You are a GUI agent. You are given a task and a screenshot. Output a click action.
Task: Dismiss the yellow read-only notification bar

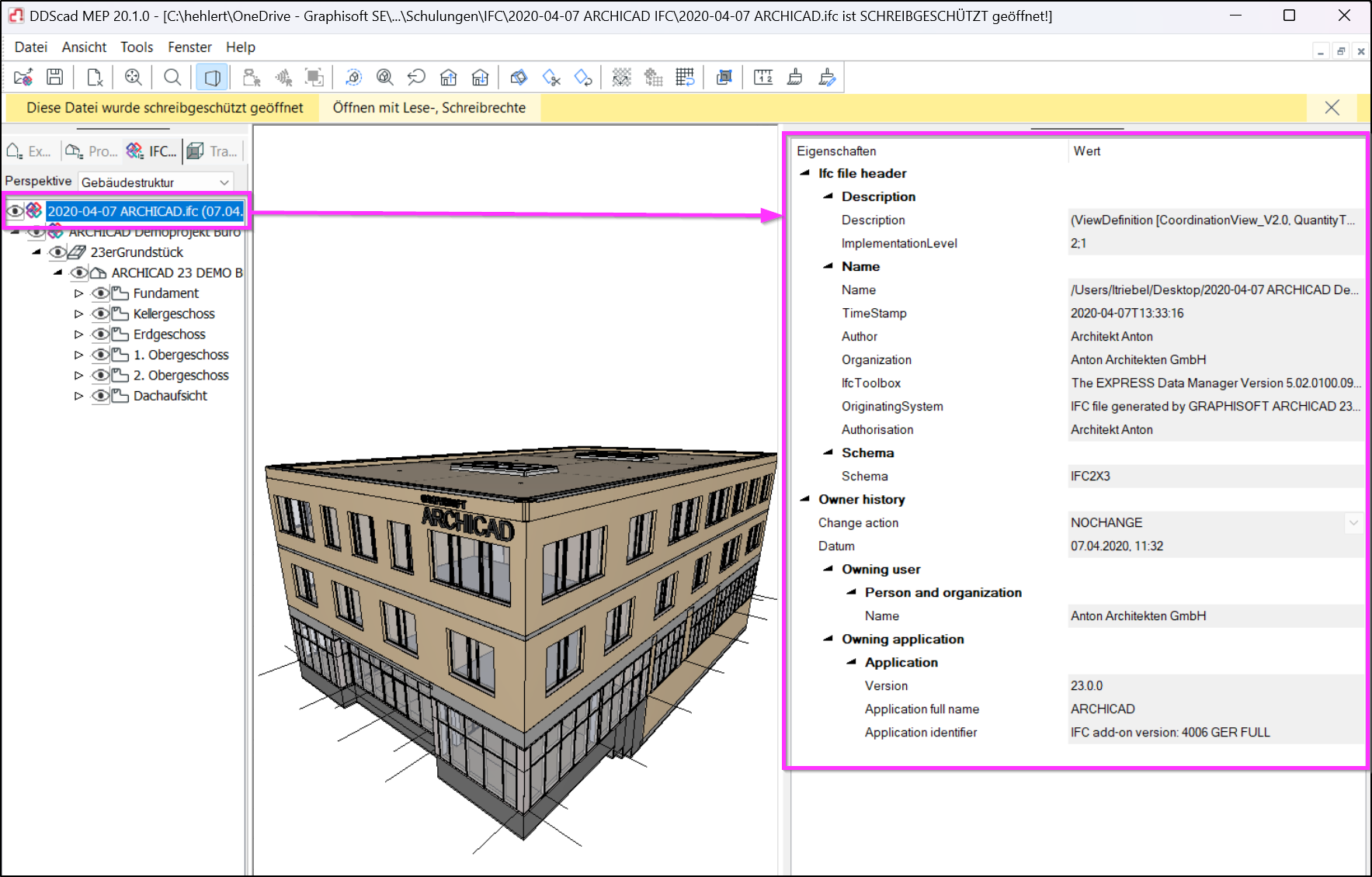(1332, 108)
